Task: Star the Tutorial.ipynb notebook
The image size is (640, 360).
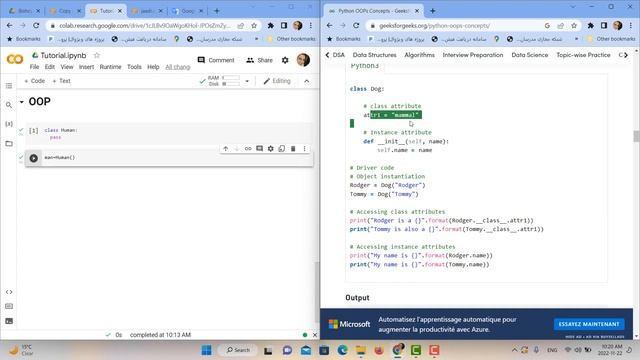Action: (97, 55)
